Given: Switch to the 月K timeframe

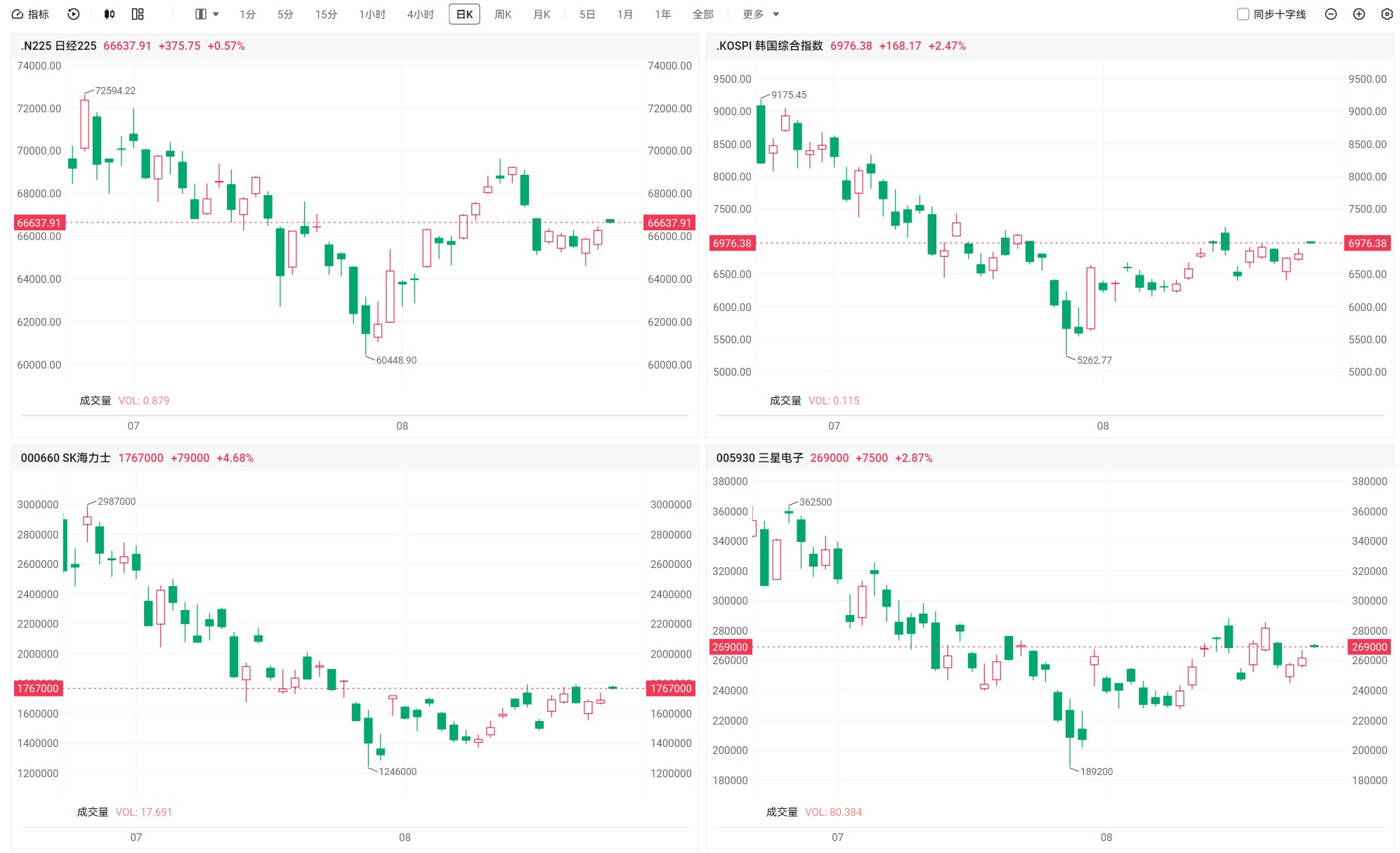Looking at the screenshot, I should click(542, 14).
